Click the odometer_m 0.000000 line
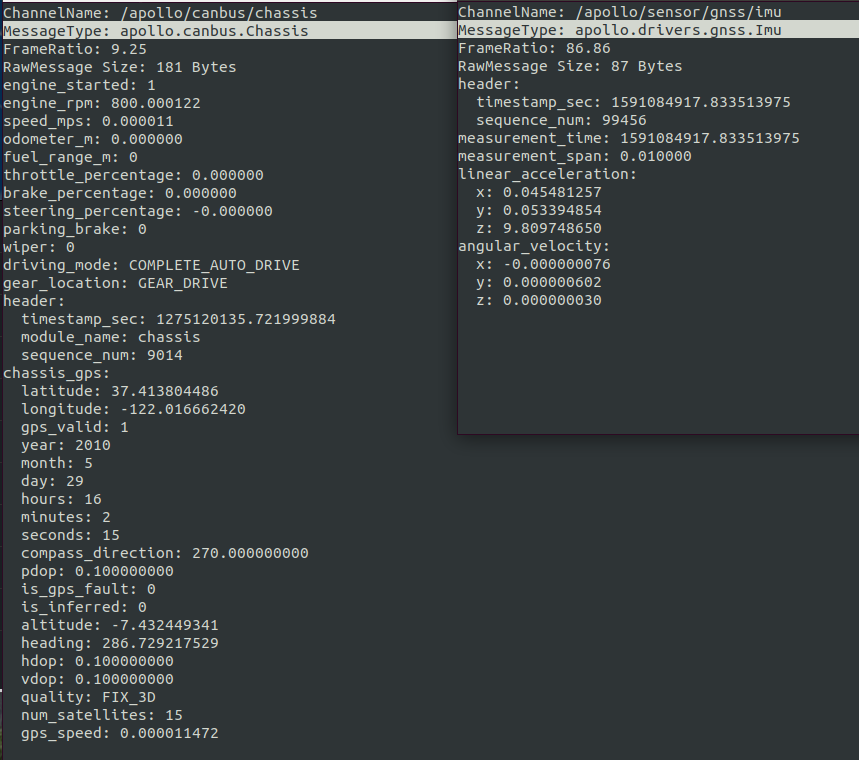The image size is (859, 760). 93,139
